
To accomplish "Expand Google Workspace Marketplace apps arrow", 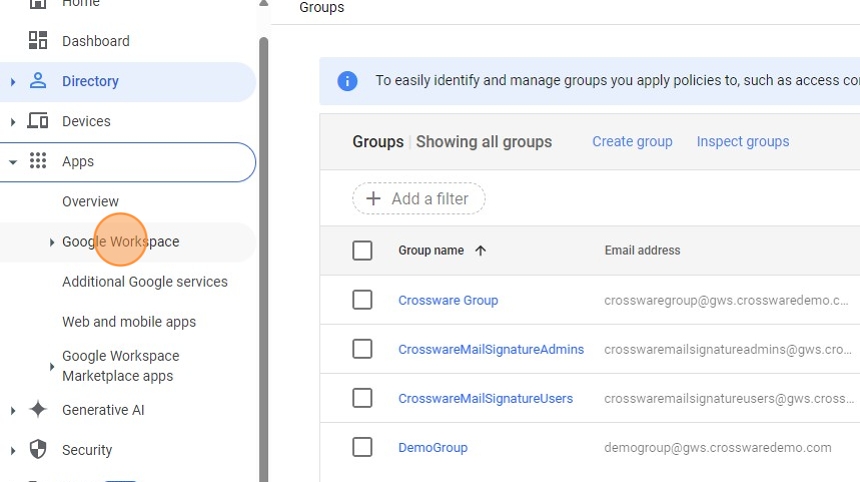I will tap(52, 366).
